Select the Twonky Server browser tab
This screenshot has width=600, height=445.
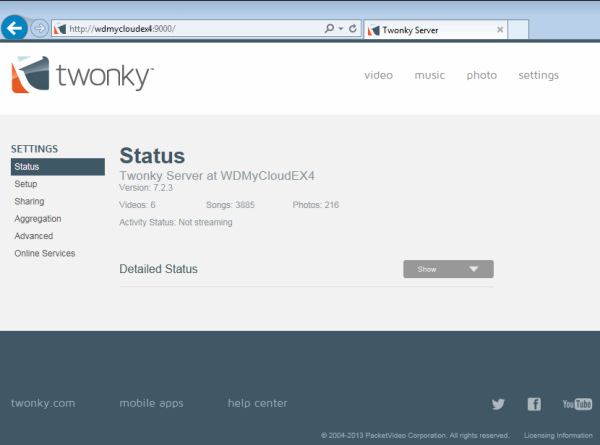(435, 30)
